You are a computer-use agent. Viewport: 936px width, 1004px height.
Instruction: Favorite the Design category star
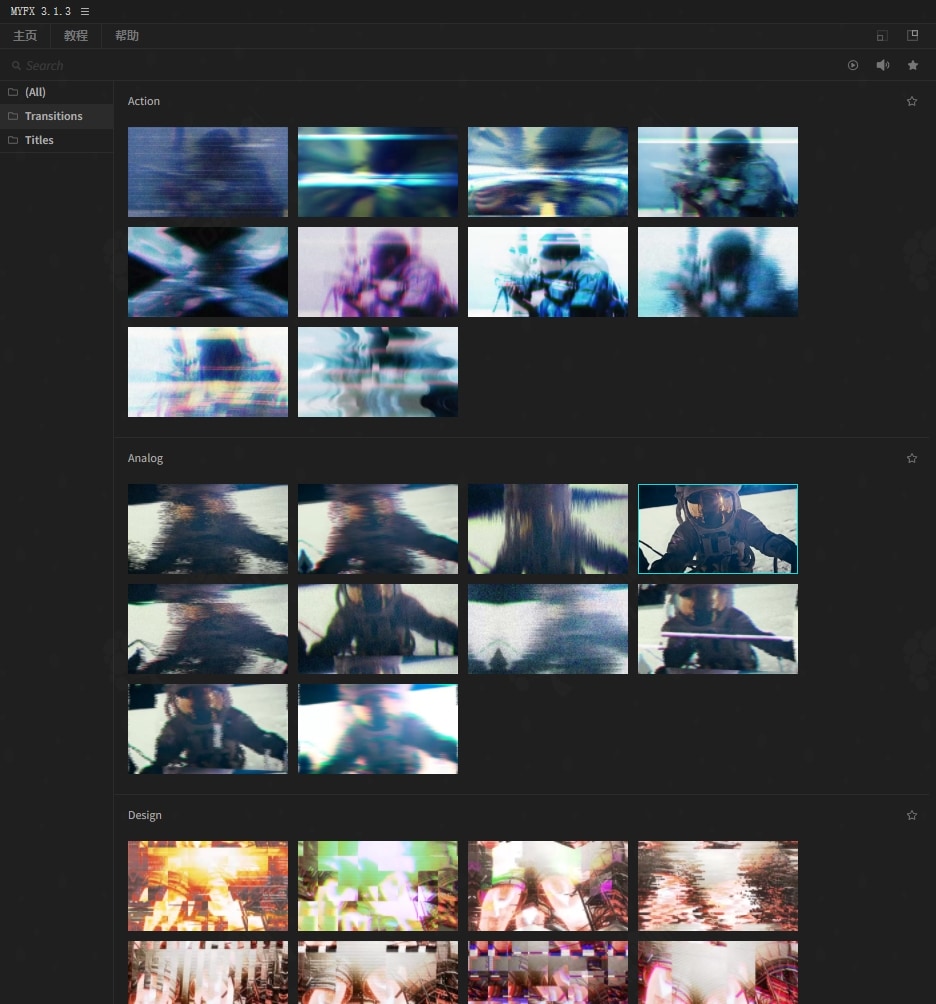pyautogui.click(x=912, y=815)
